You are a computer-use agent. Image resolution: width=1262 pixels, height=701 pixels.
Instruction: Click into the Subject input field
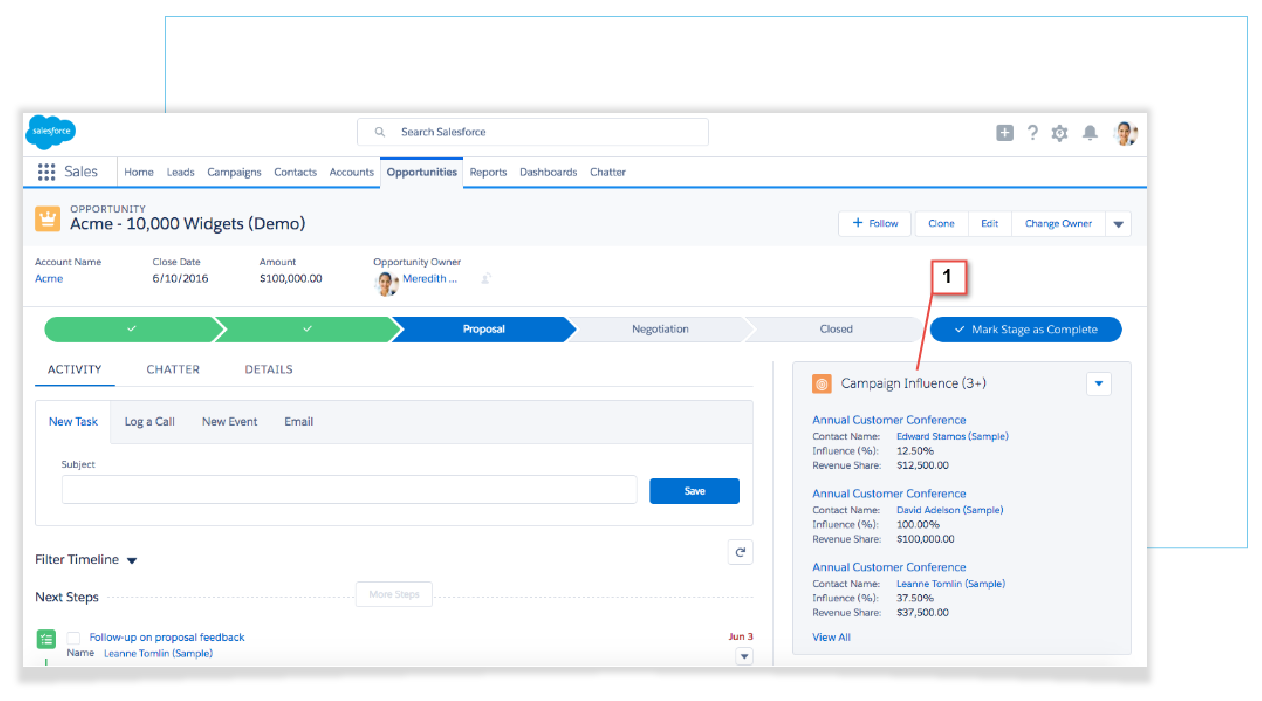click(x=349, y=490)
